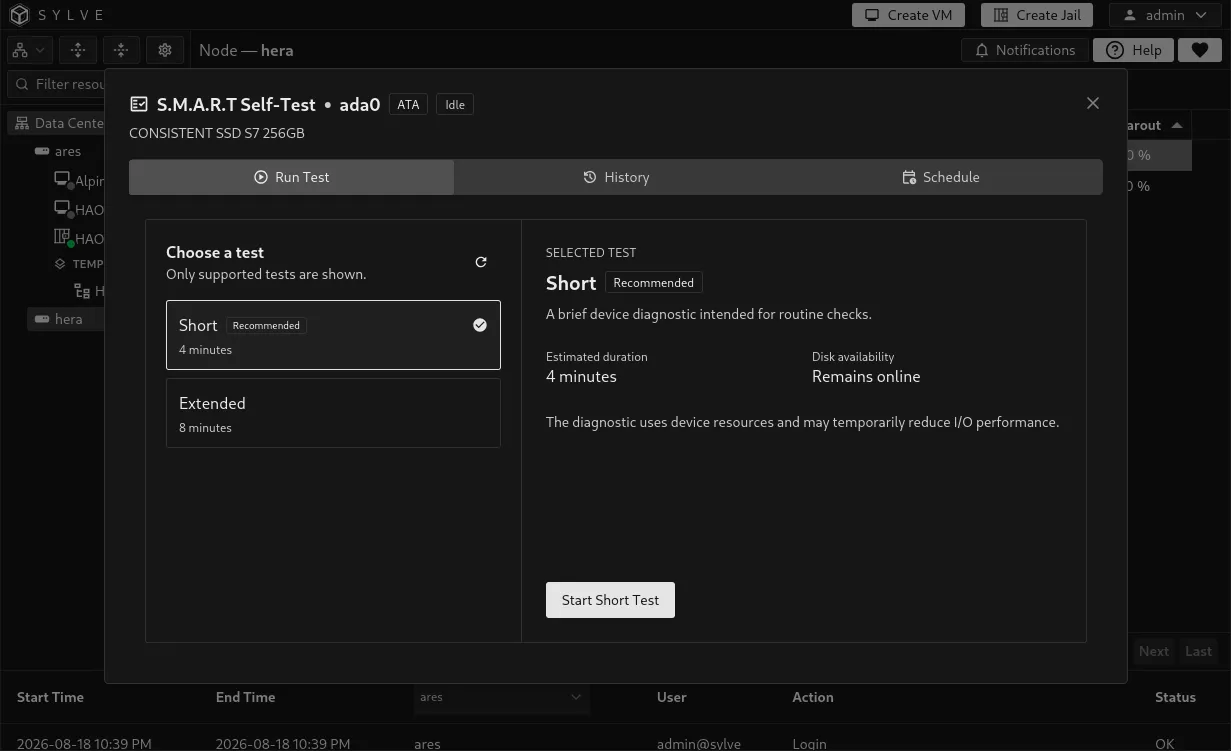Click Create Jail button

pyautogui.click(x=1037, y=15)
